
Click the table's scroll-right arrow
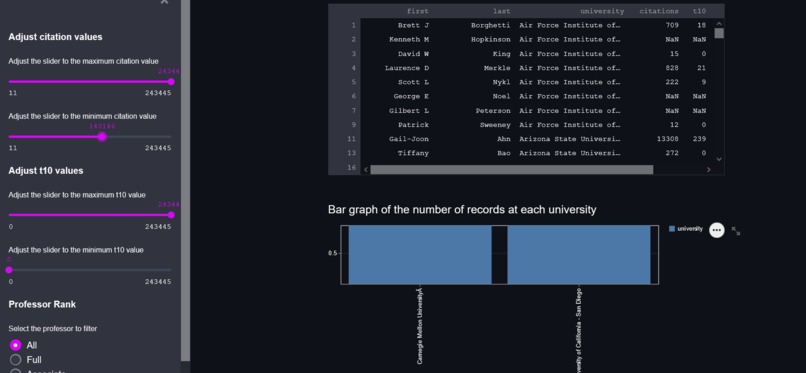point(708,169)
